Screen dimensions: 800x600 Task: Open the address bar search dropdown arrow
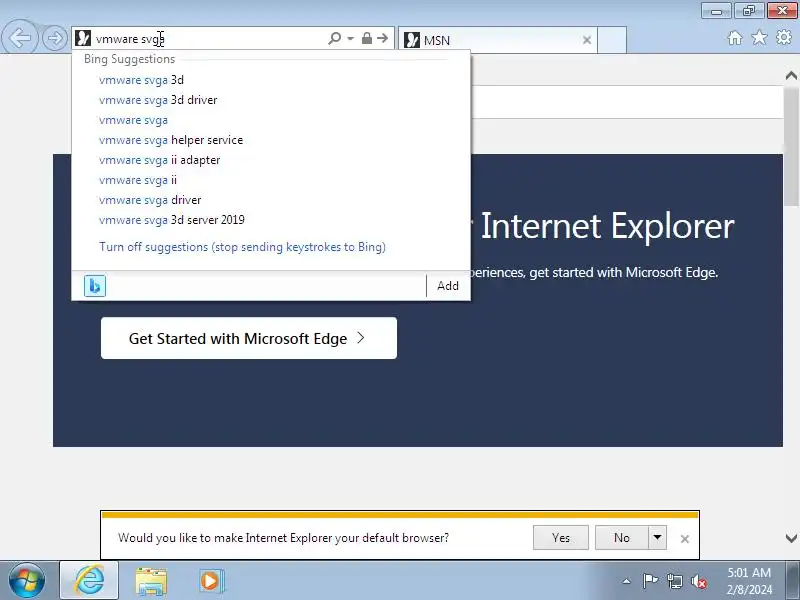point(351,38)
